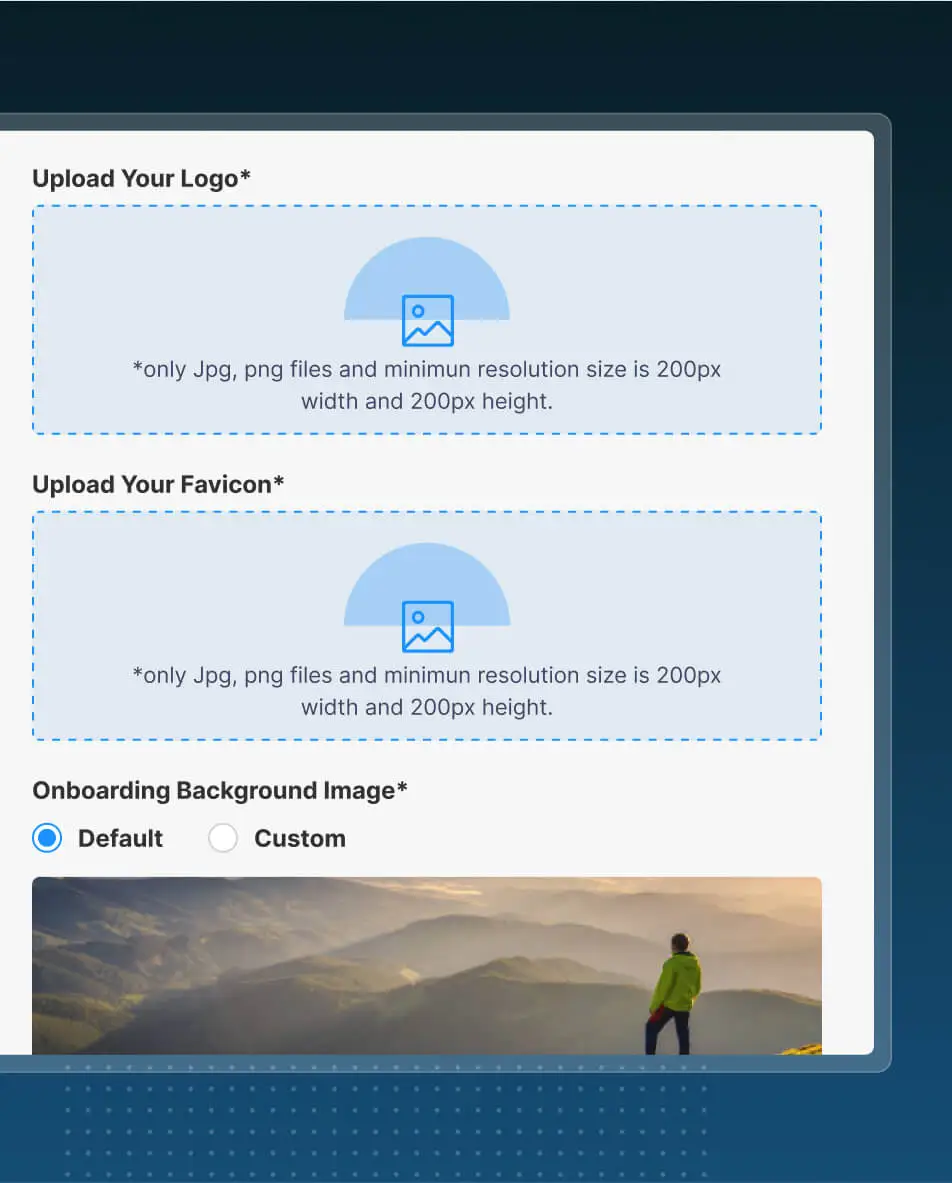The image size is (952, 1183).
Task: Click the Custom option label
Action: click(300, 838)
